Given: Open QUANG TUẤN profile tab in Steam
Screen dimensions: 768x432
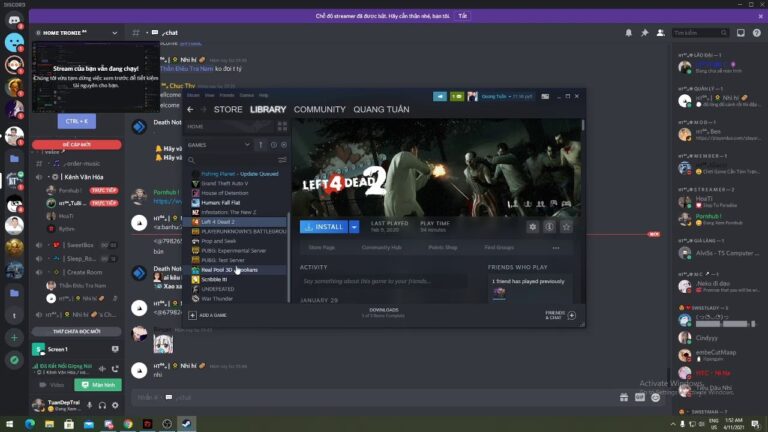Looking at the screenshot, I should click(x=381, y=109).
